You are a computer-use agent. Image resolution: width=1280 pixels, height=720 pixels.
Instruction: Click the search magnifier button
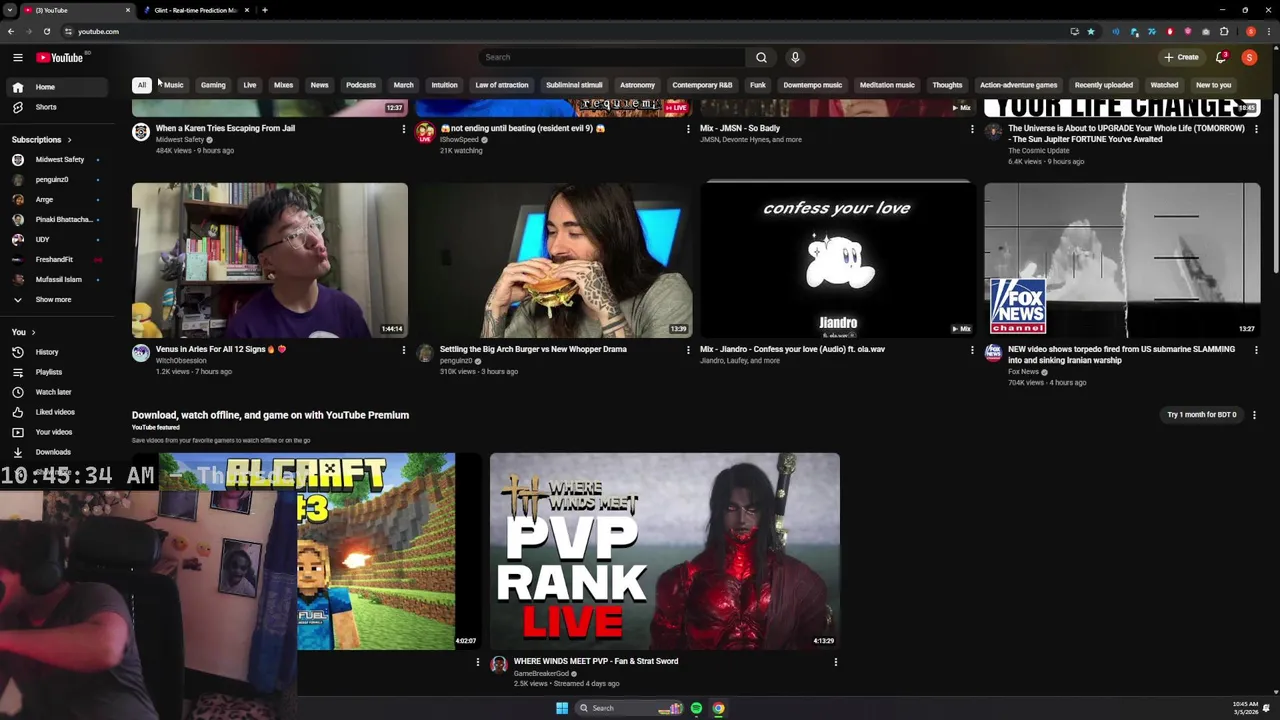pos(761,57)
